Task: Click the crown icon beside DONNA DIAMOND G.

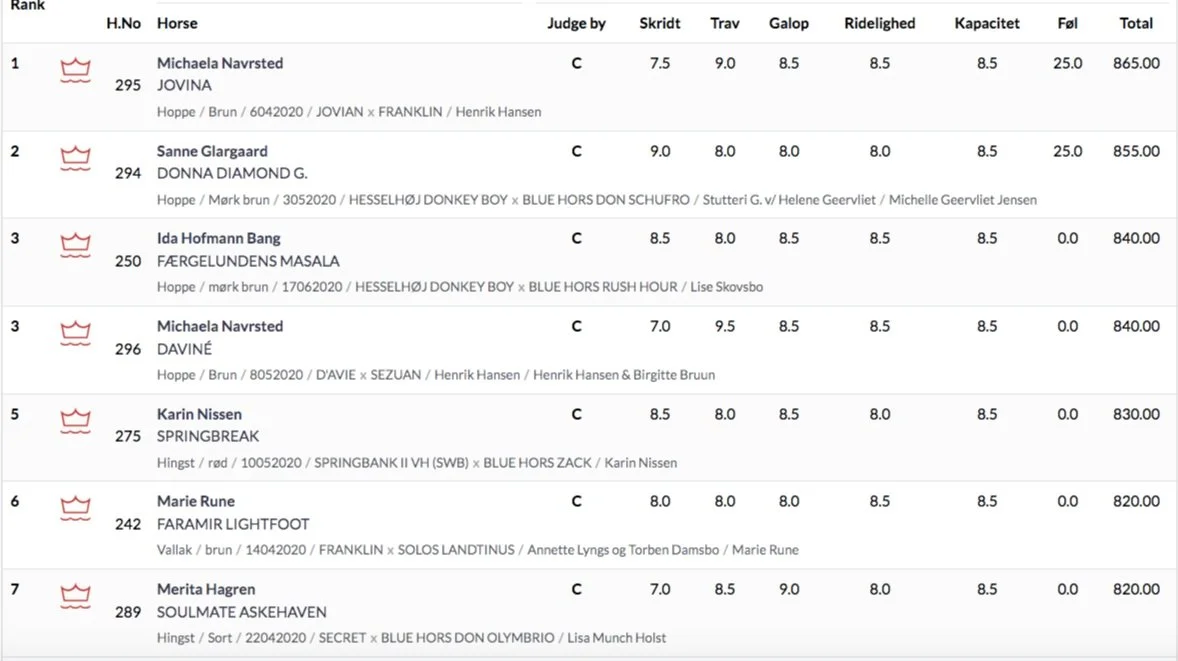Action: [75, 158]
